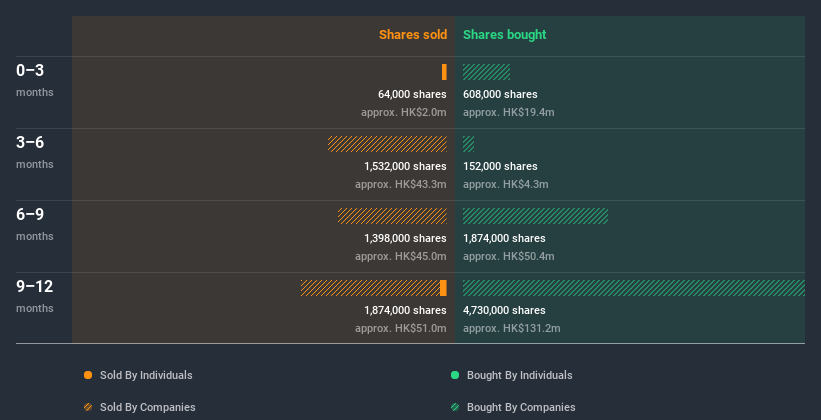
Task: Click the 9–12 months row label
Action: [35, 296]
